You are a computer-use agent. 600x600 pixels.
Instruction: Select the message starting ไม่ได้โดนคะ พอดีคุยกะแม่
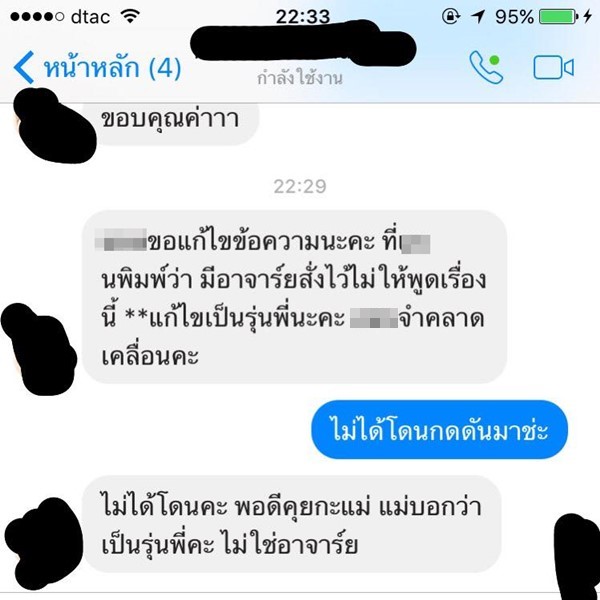tap(292, 524)
